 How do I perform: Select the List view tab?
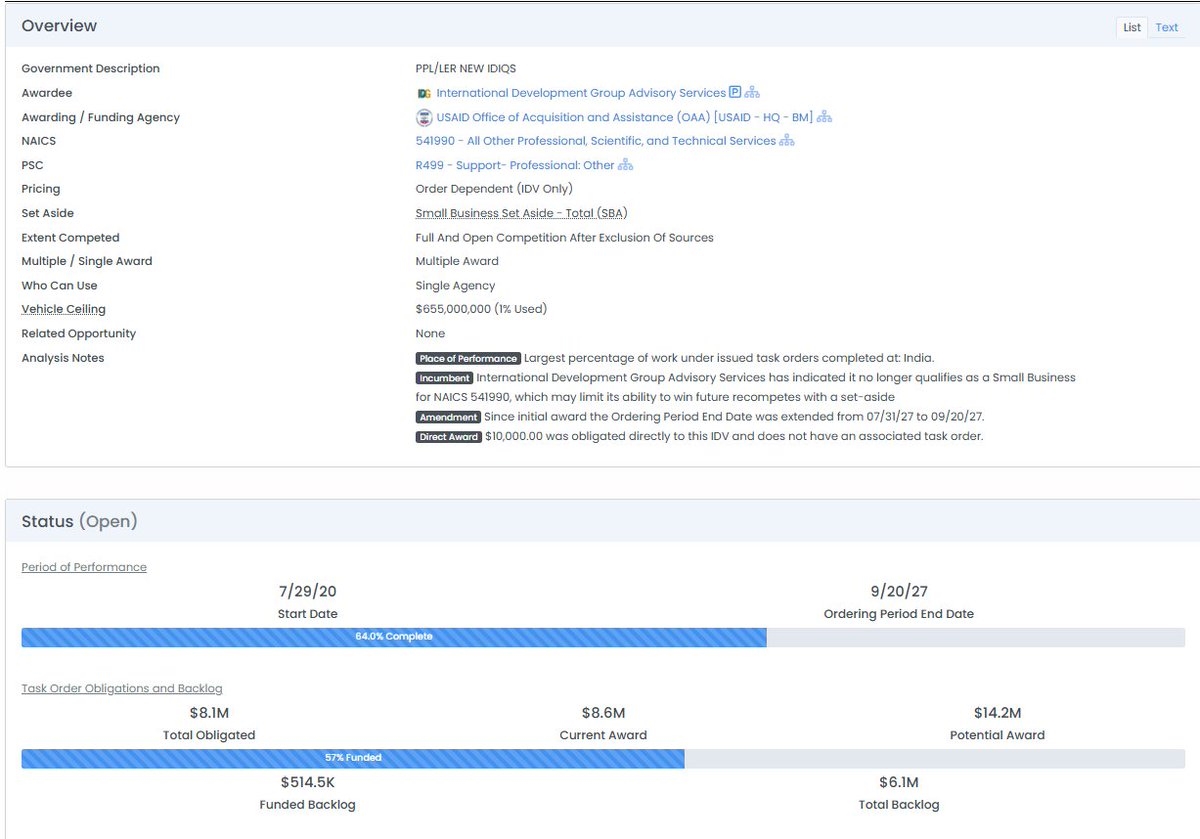(1132, 27)
